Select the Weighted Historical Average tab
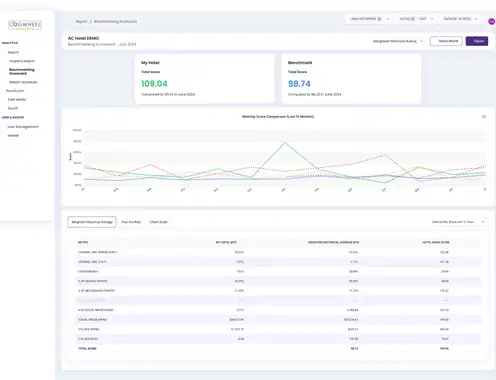496x380 pixels. [92, 222]
